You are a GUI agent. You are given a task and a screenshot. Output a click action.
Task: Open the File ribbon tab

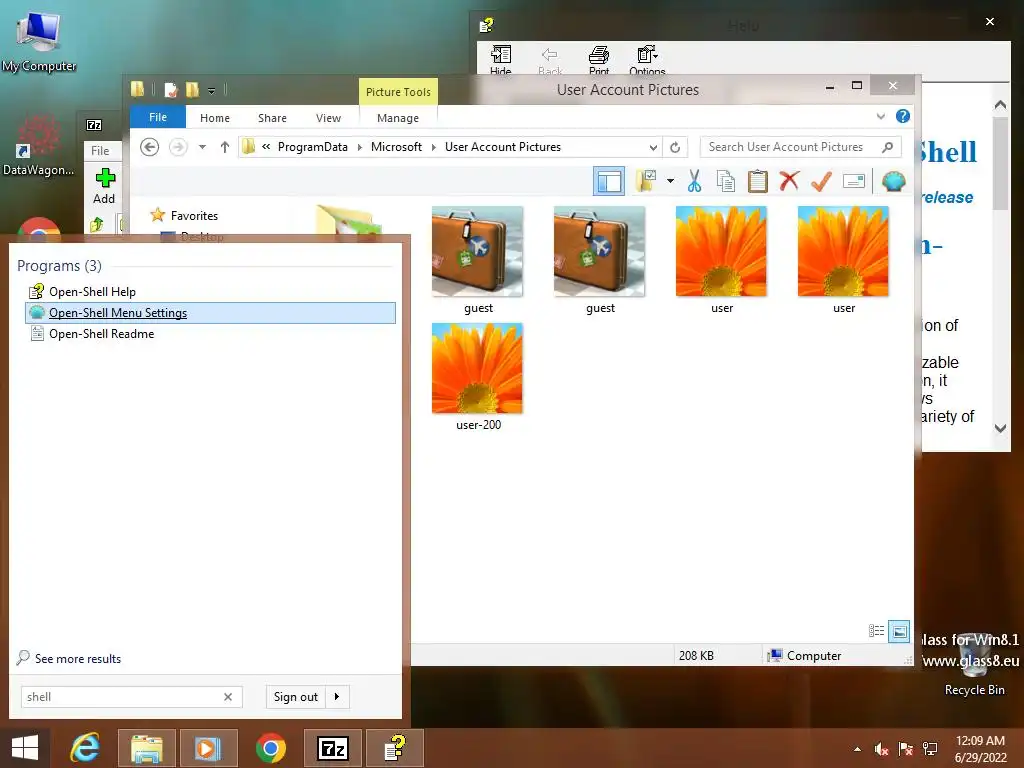tap(158, 118)
